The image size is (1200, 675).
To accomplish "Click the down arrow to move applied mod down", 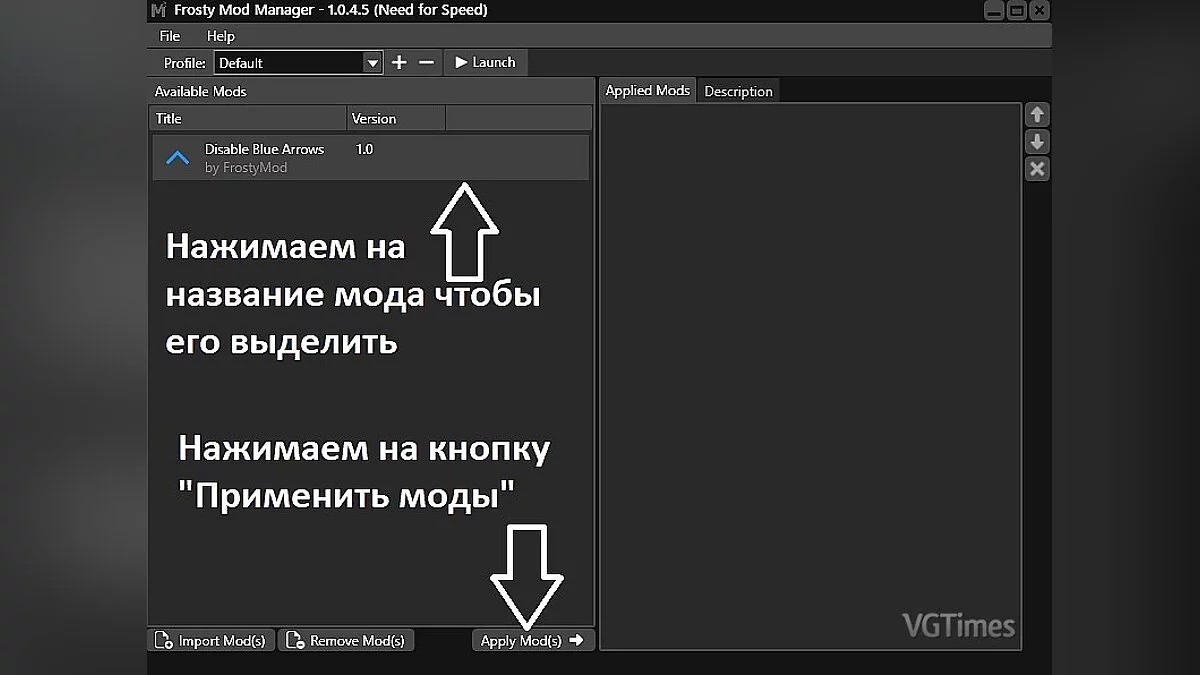I will (1037, 141).
